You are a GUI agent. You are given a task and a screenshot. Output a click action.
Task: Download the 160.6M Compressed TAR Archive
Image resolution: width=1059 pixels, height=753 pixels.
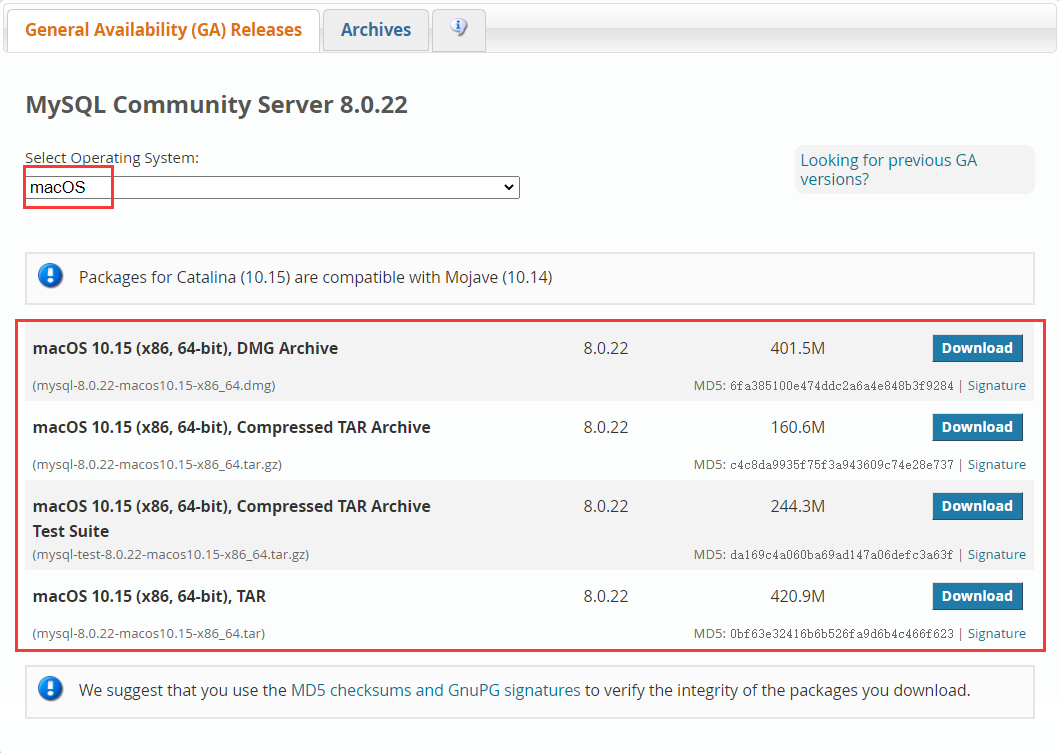tap(977, 427)
